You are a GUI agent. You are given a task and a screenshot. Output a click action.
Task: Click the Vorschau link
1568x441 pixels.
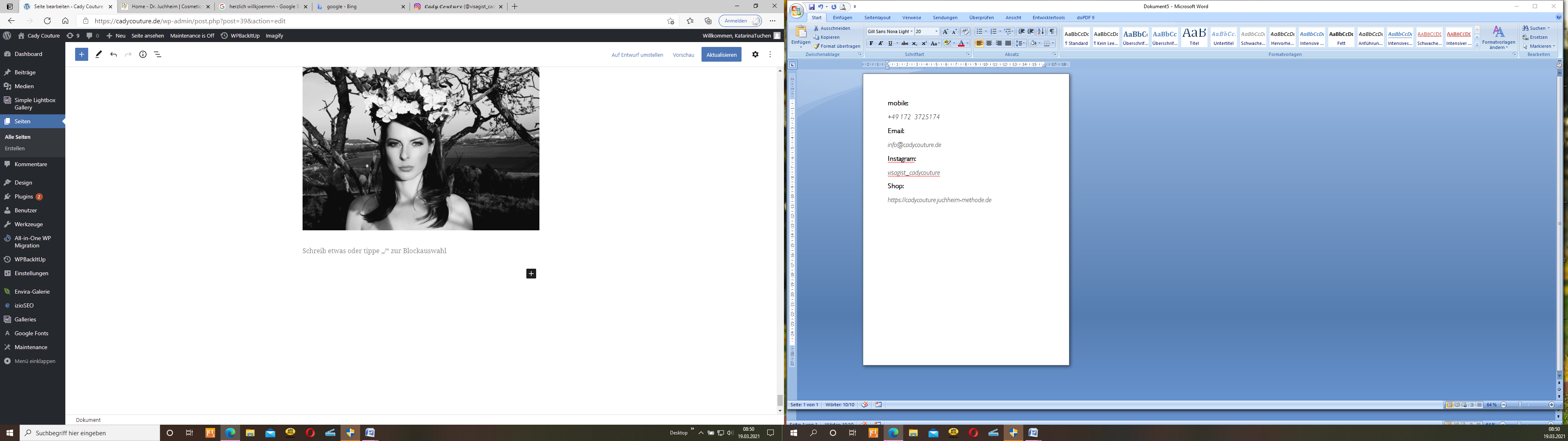point(683,55)
